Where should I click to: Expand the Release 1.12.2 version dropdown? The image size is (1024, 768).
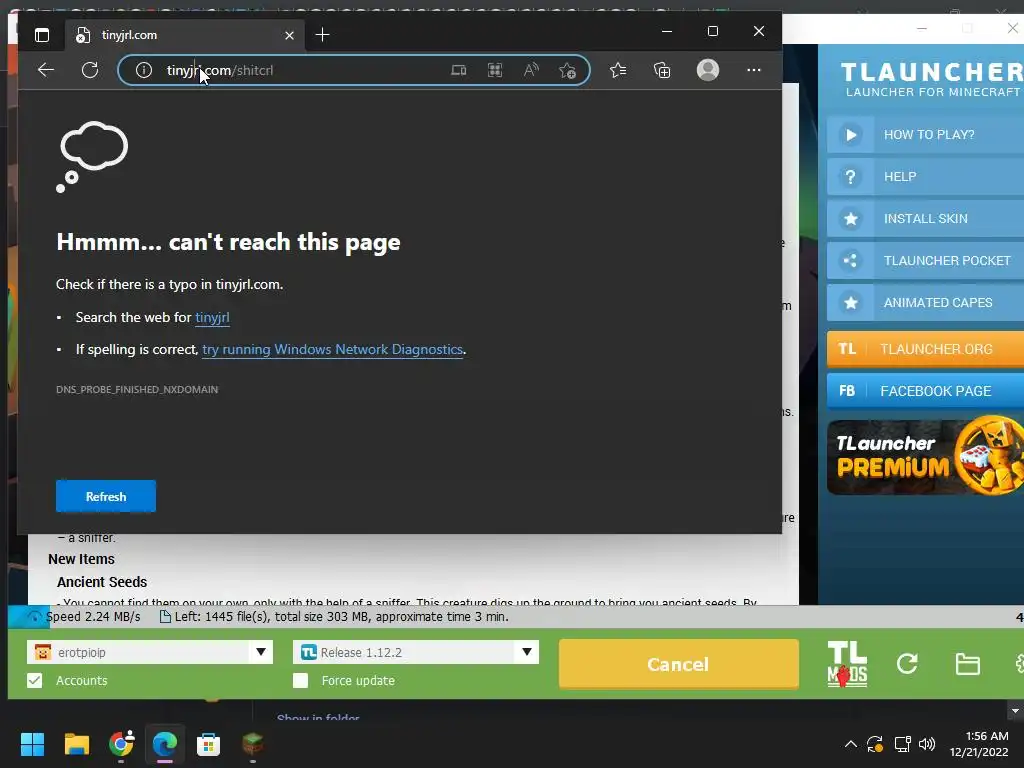pyautogui.click(x=526, y=652)
